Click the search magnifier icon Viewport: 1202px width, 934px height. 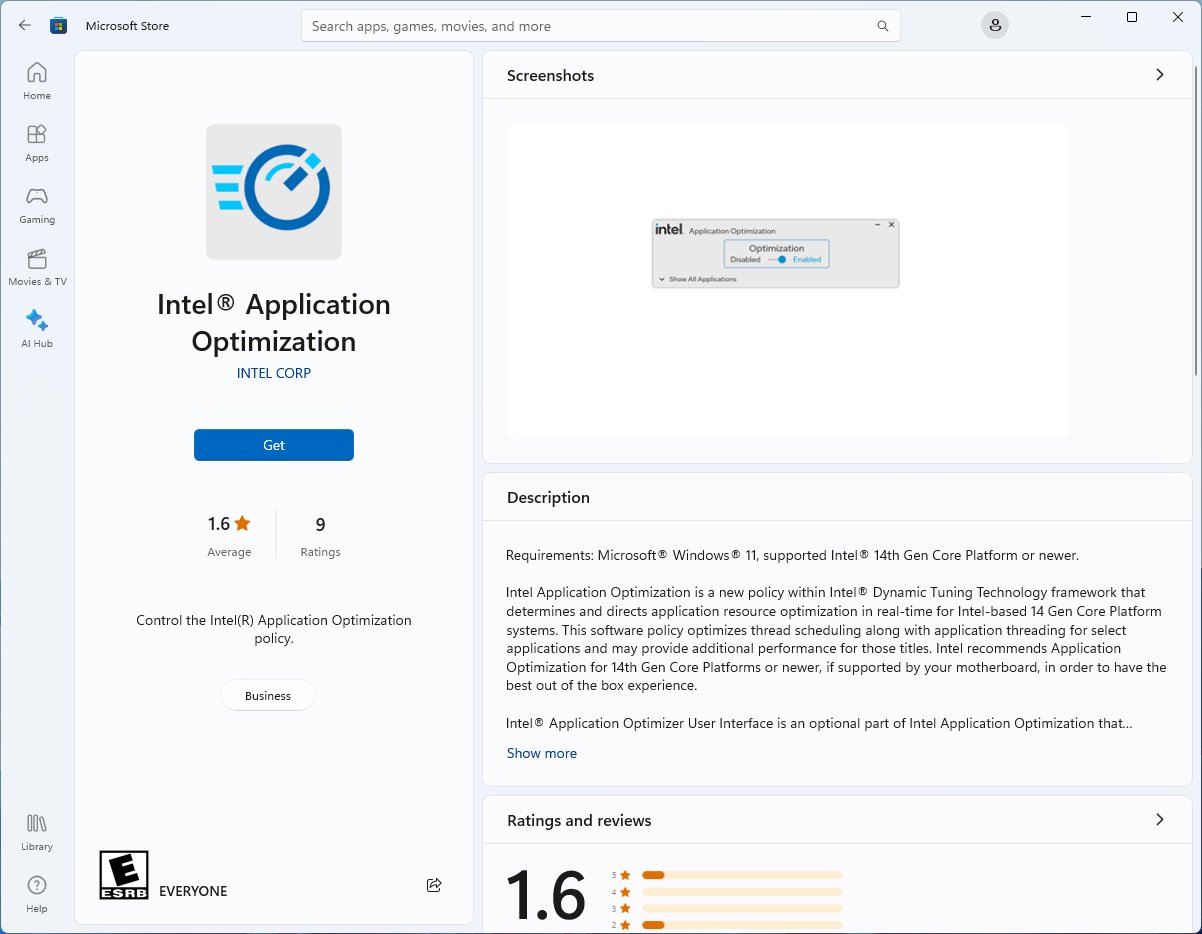pyautogui.click(x=881, y=25)
